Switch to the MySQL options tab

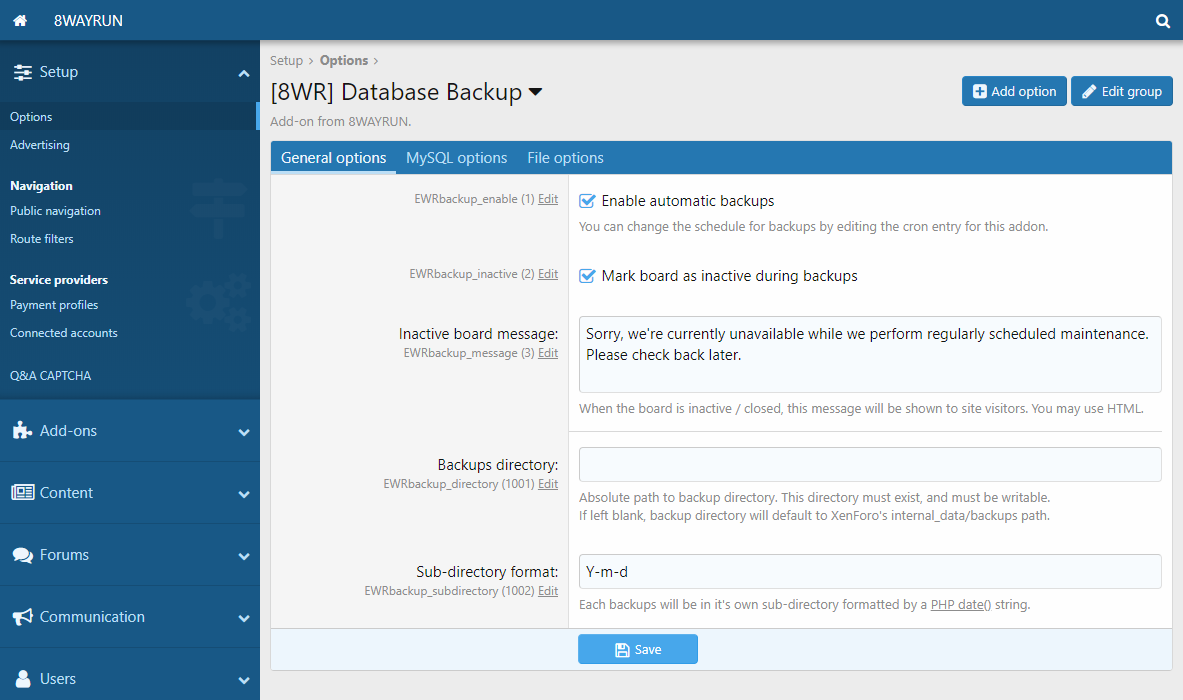(x=456, y=158)
